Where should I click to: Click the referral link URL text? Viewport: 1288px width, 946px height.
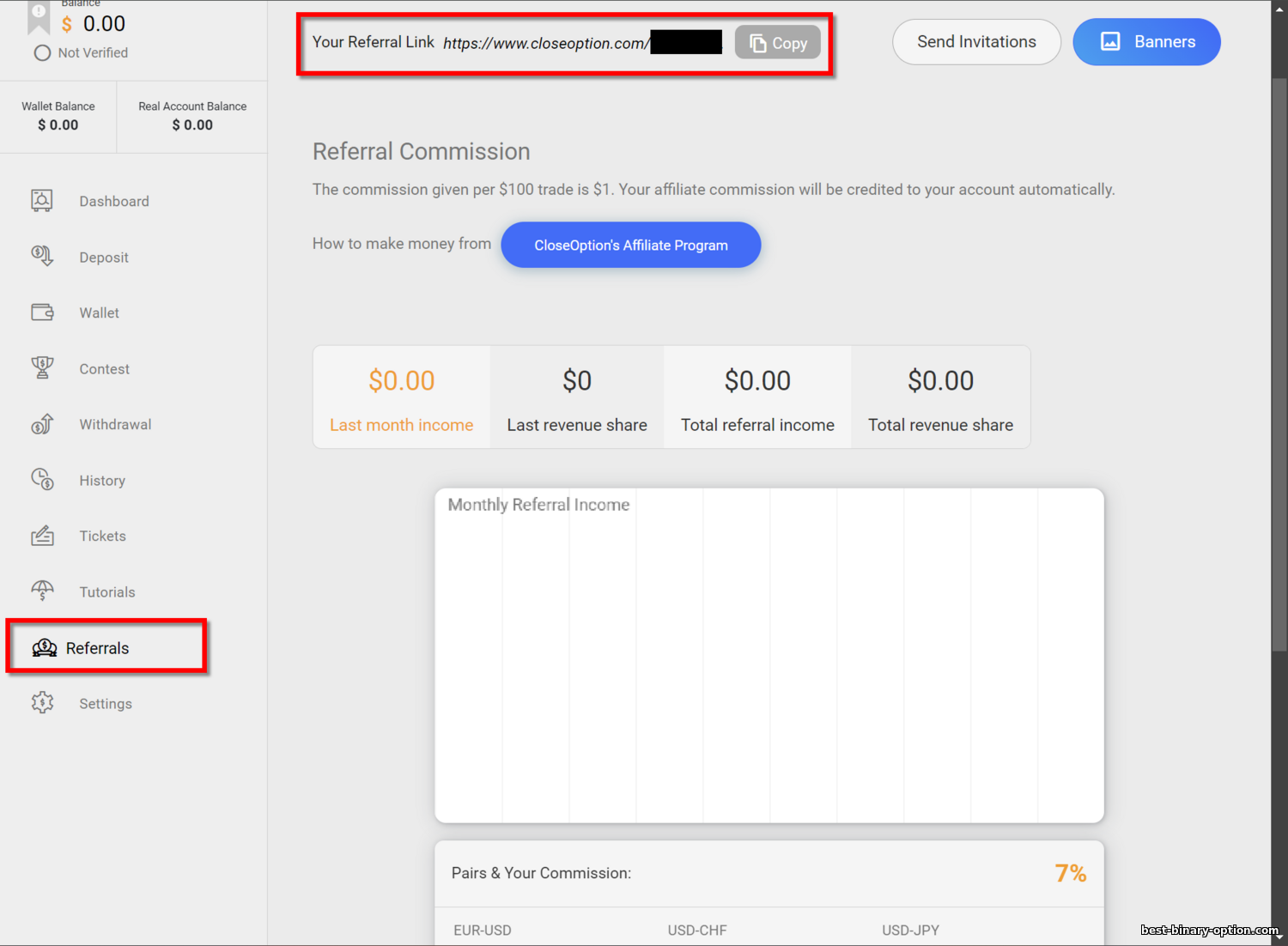(545, 44)
